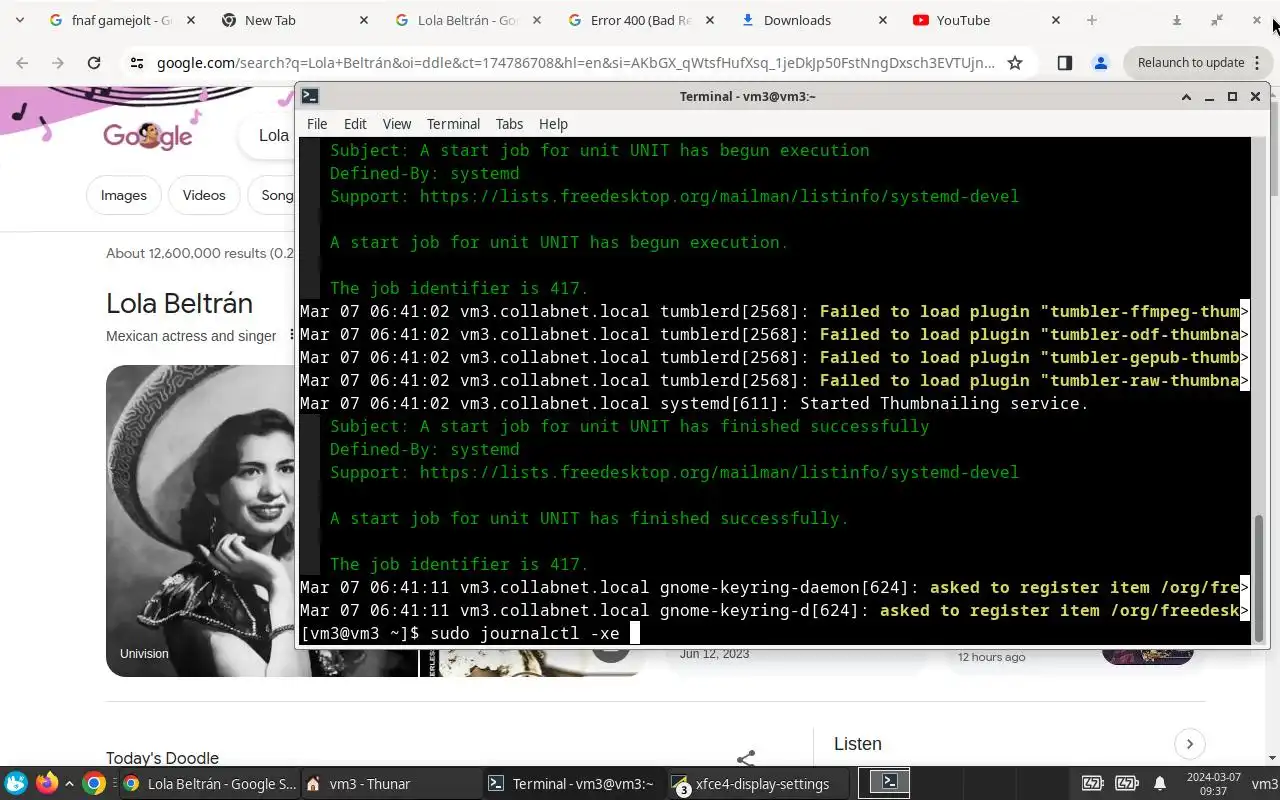Click the vm3 user label in the taskbar
This screenshot has height=800, width=1280.
1265,784
